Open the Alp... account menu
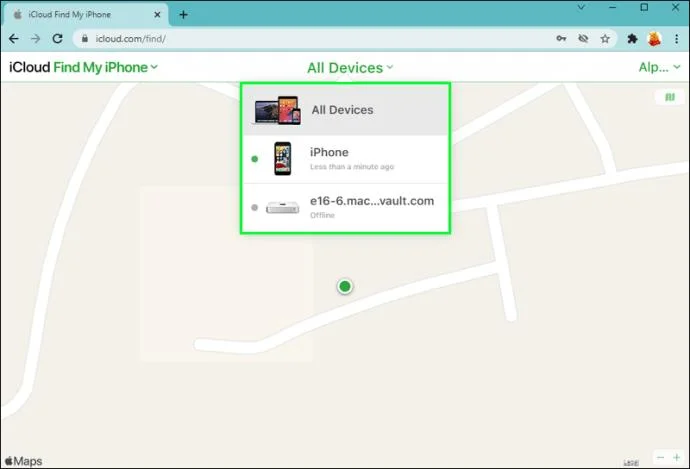690x469 pixels. coord(659,67)
